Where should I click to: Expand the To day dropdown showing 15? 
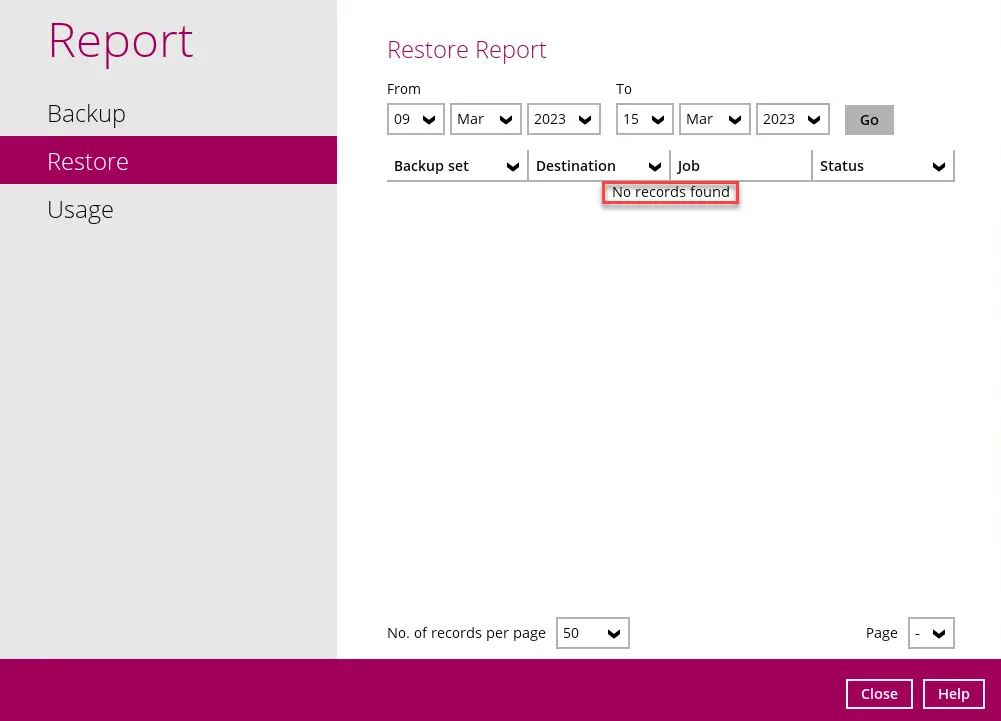point(644,119)
